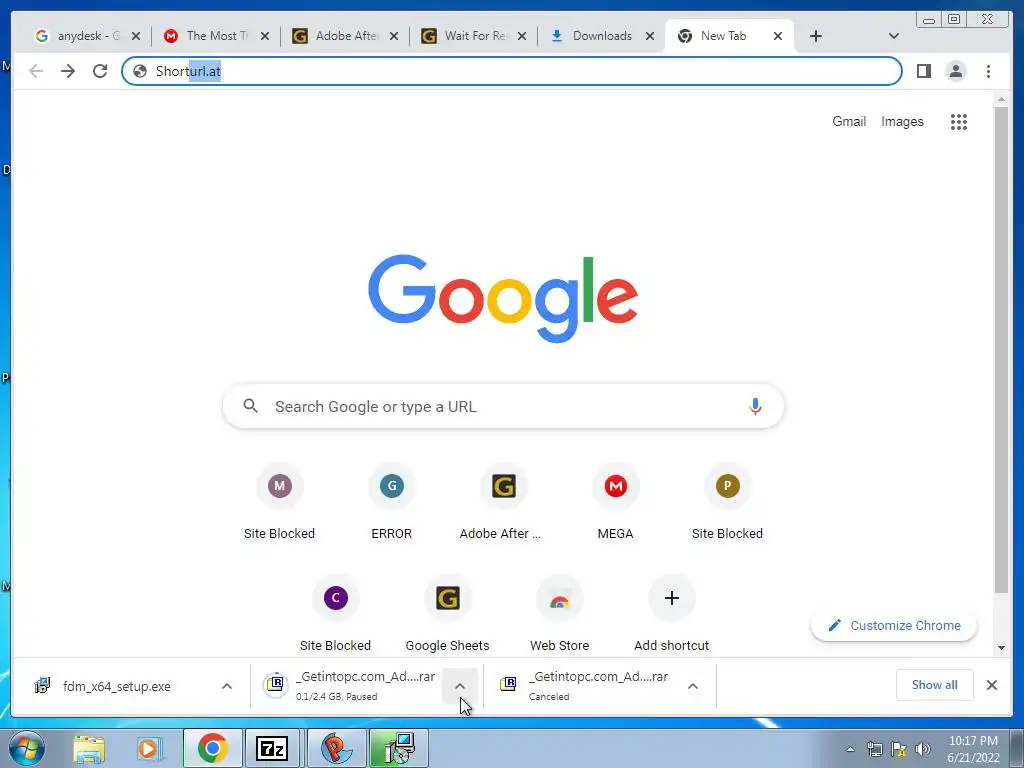Click the volume speaker tray icon
Screen dimensions: 1024x768
click(923, 749)
